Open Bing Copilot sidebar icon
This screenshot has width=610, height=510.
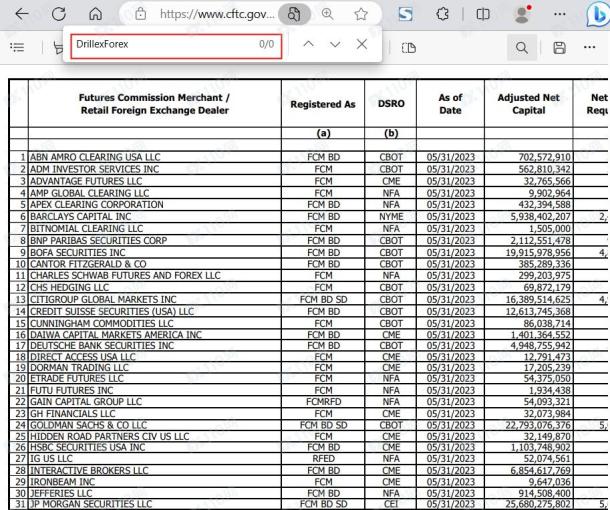(598, 15)
